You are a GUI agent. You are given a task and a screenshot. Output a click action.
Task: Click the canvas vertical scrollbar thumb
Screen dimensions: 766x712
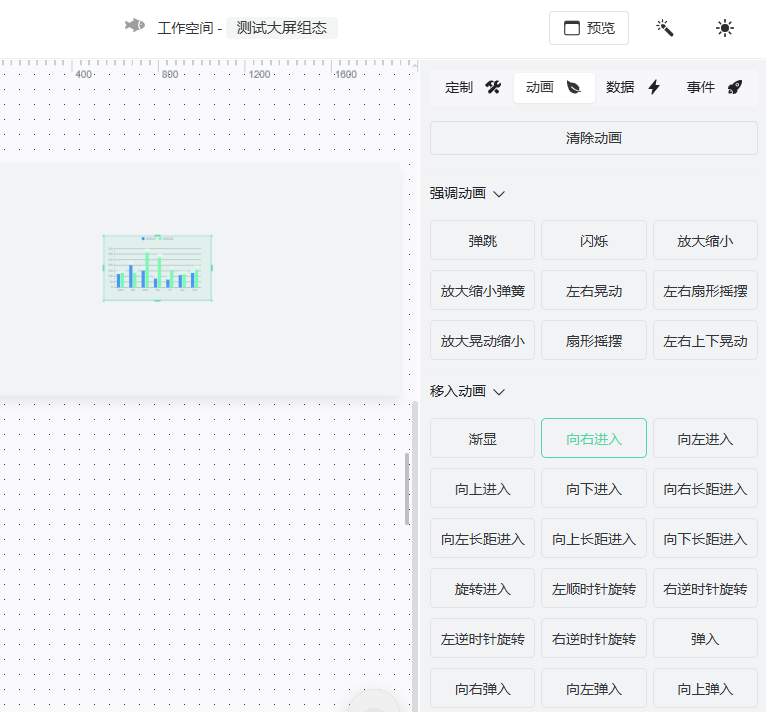[x=407, y=489]
